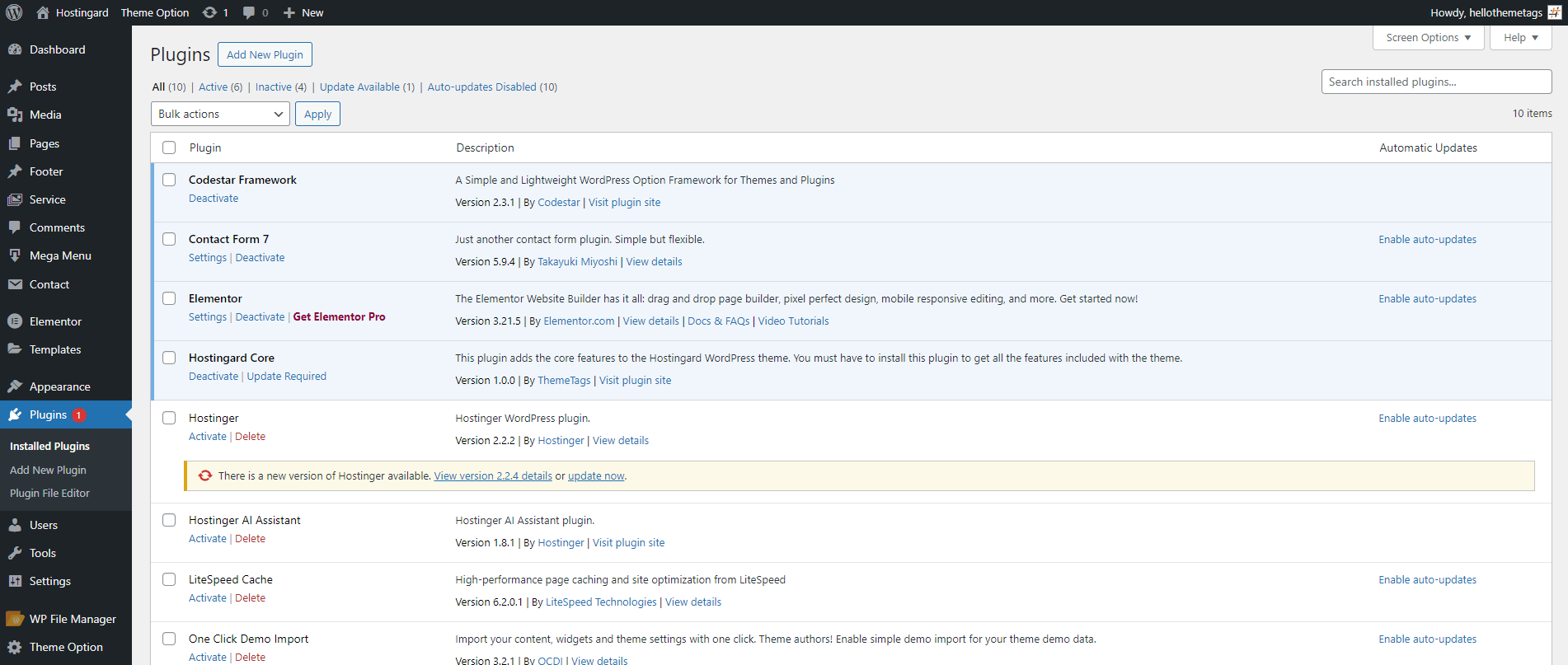Click the Comments bubble icon in sidebar
This screenshot has height=665, width=1568.
coord(15,227)
